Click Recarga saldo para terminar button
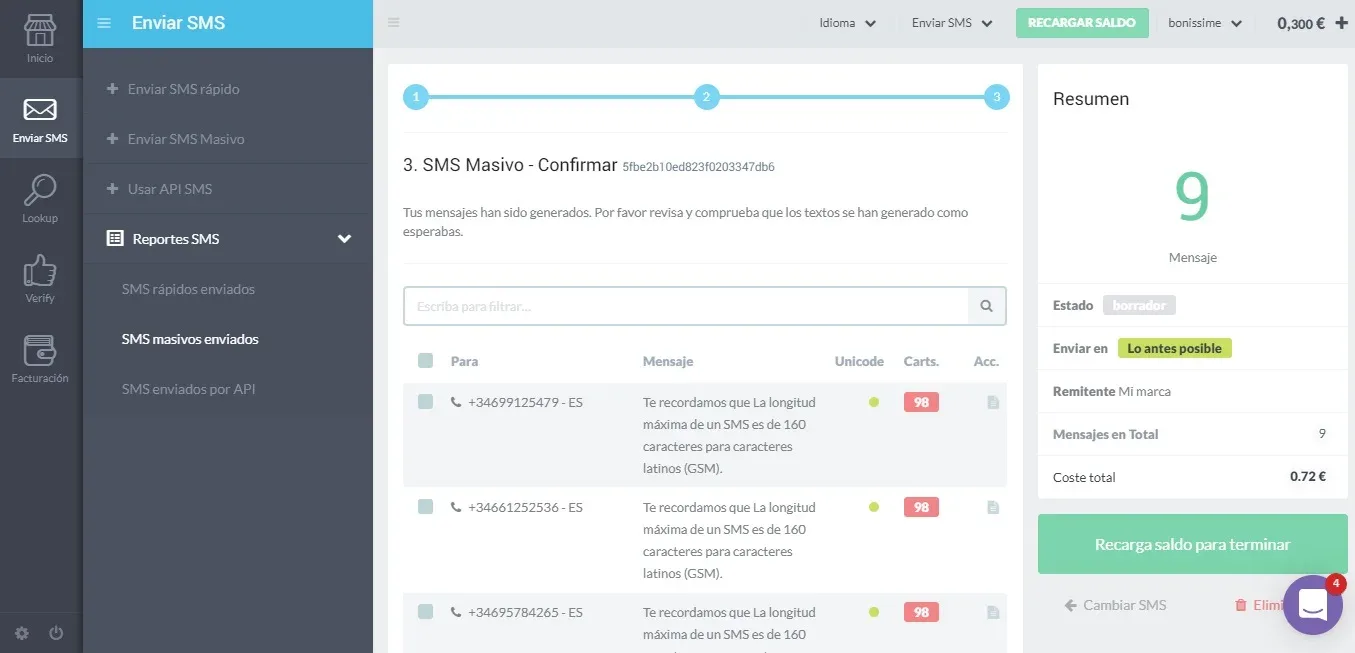 pyautogui.click(x=1192, y=545)
